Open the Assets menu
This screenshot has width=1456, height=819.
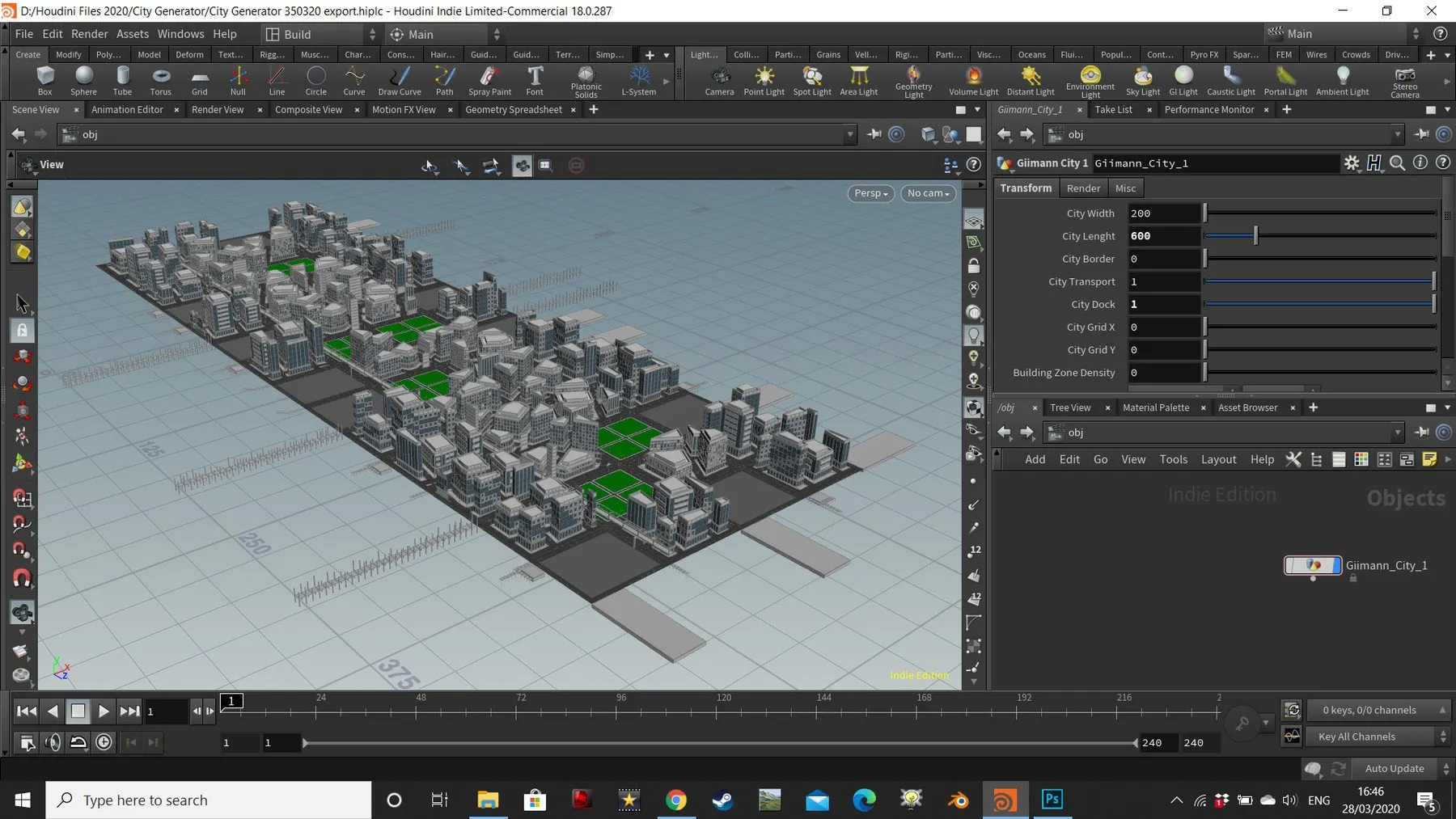(x=132, y=33)
